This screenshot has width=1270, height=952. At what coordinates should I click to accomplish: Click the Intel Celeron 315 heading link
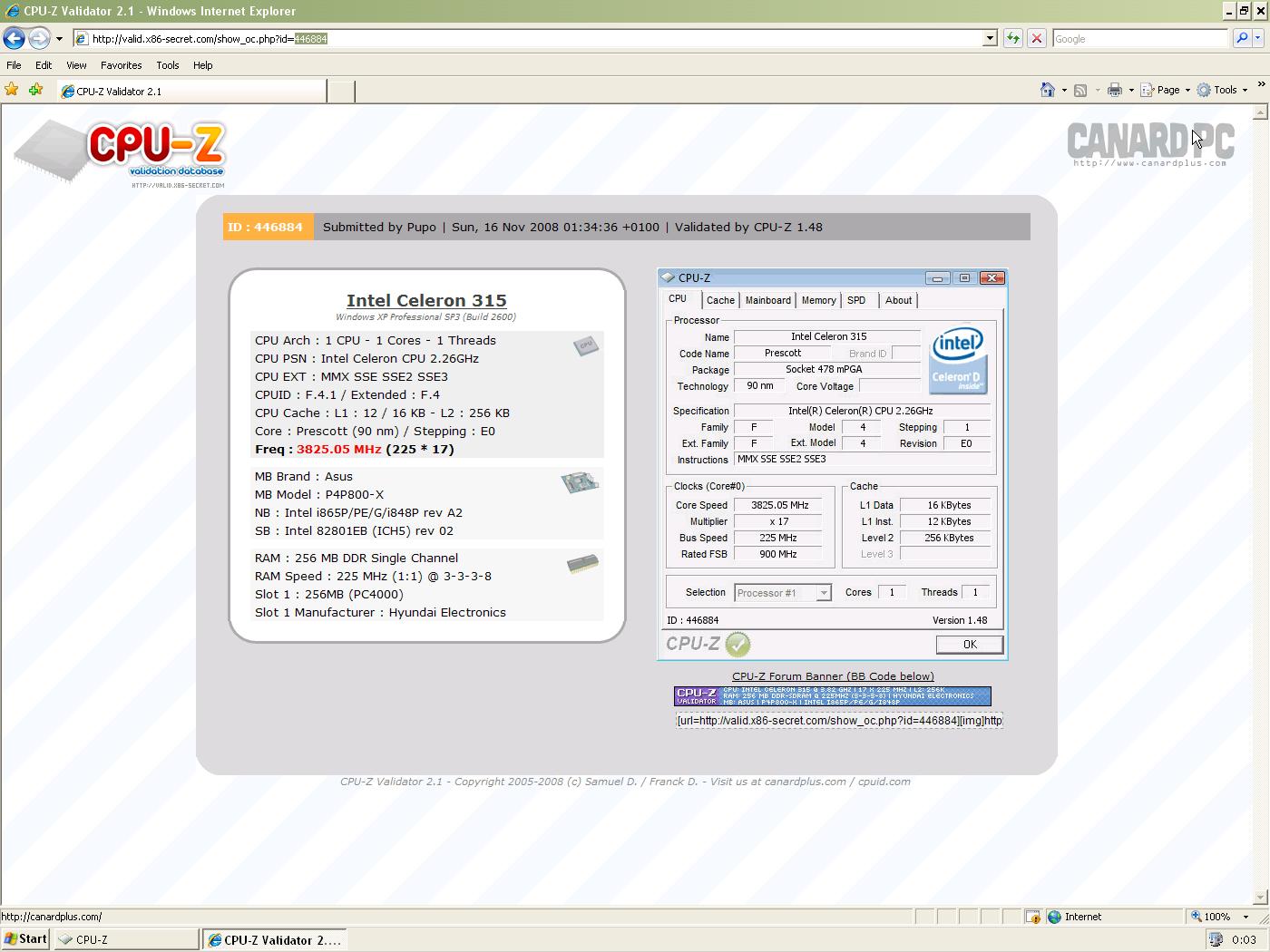426,300
